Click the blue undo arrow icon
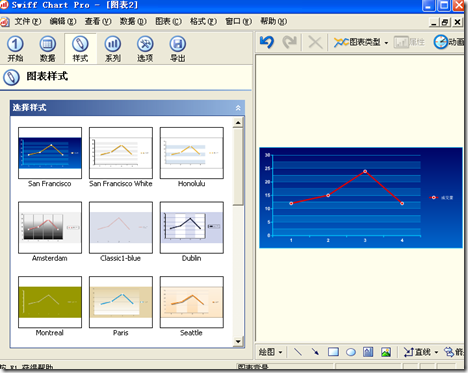Screen dimensions: 468x373 click(267, 42)
